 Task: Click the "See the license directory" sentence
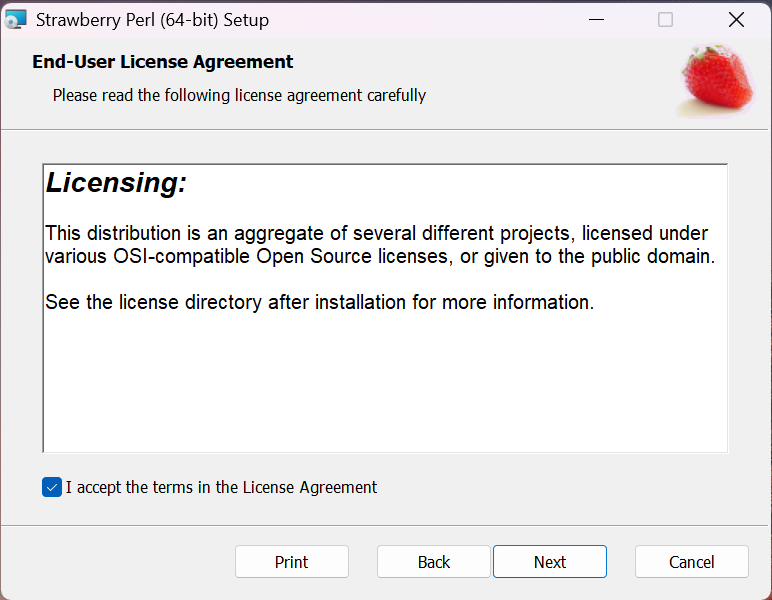319,302
